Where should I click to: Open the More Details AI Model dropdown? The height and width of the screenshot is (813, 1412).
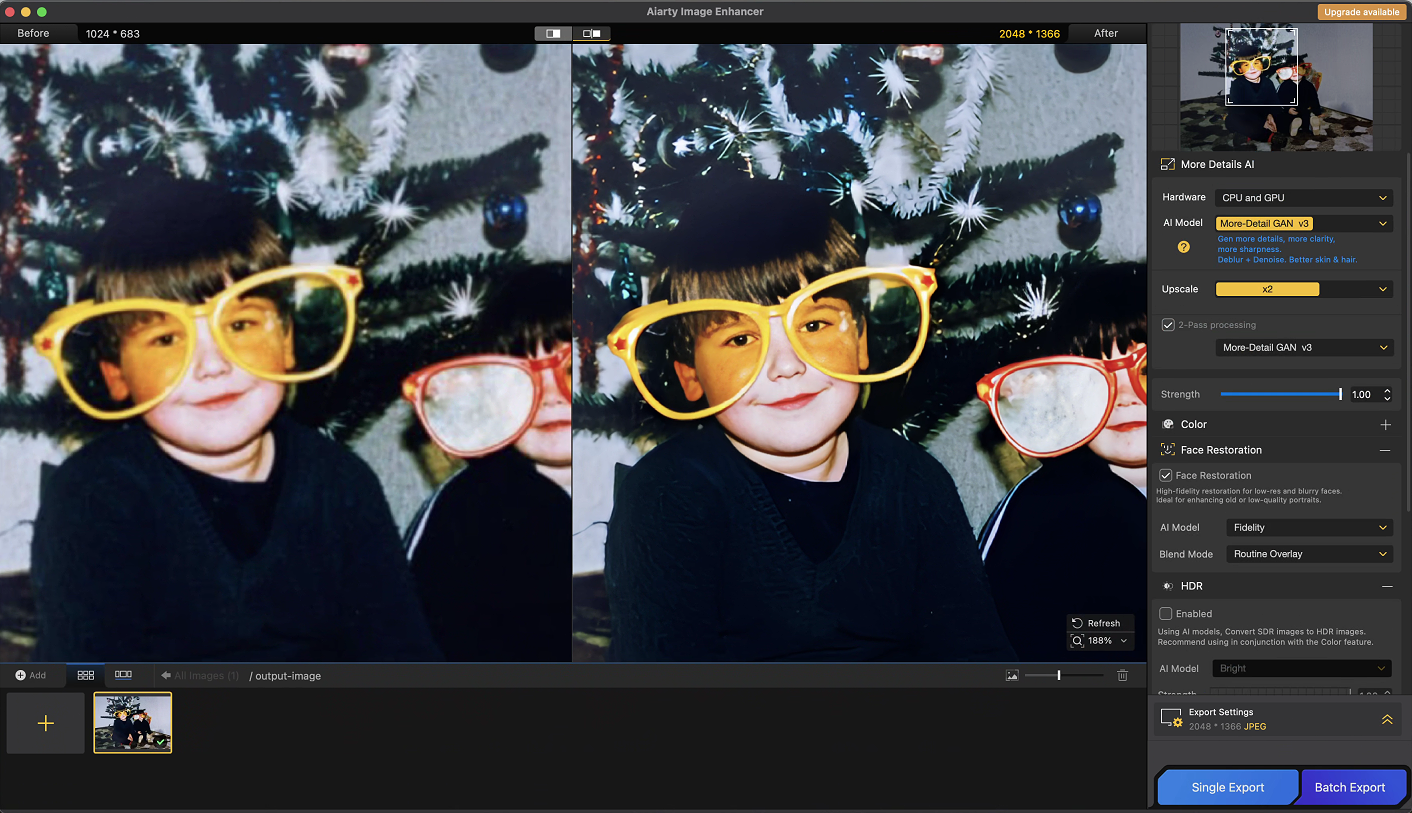pyautogui.click(x=1304, y=224)
